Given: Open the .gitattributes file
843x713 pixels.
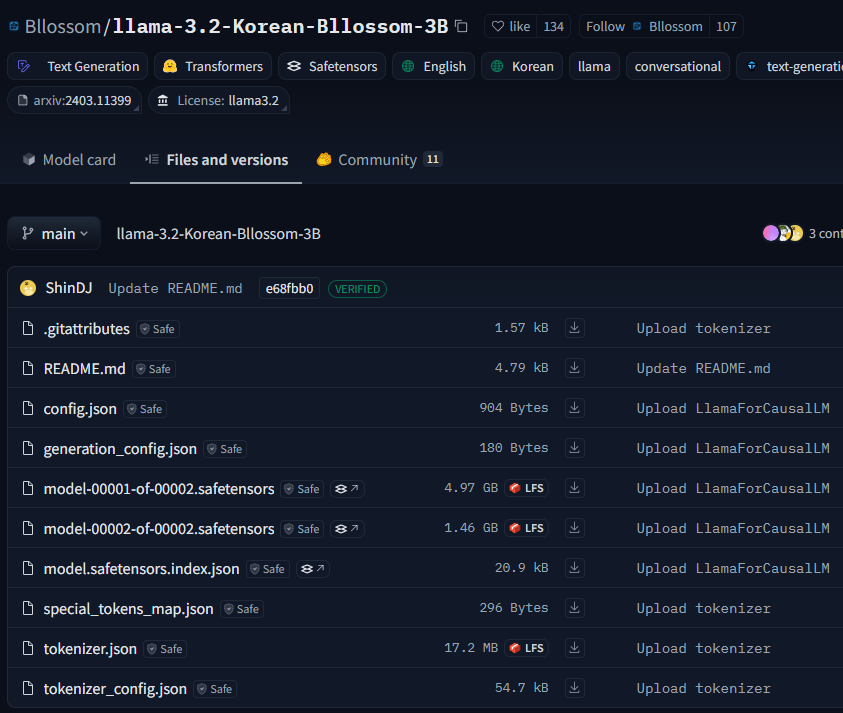Looking at the screenshot, I should tap(87, 329).
